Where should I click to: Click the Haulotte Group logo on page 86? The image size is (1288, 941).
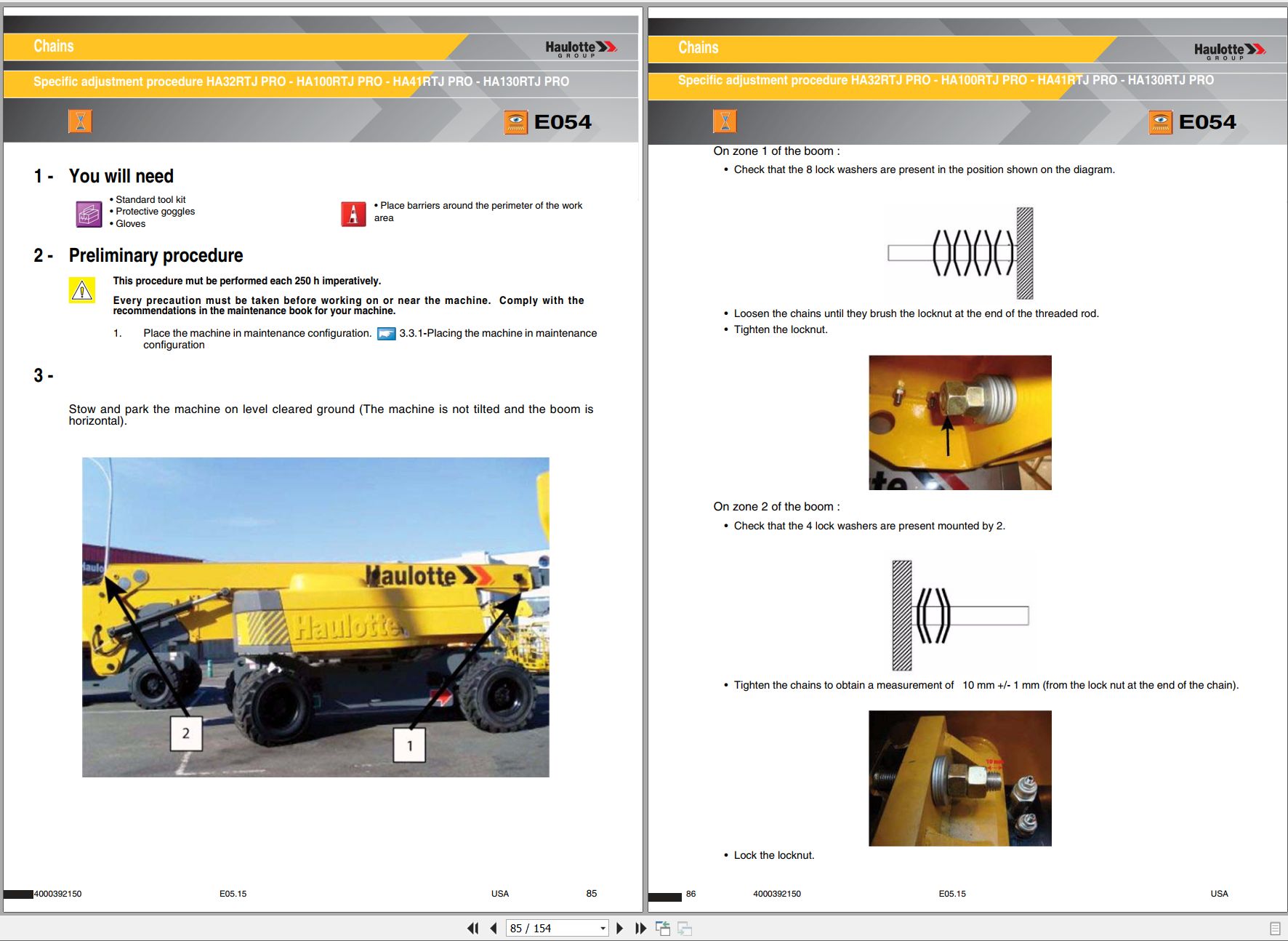[1230, 51]
